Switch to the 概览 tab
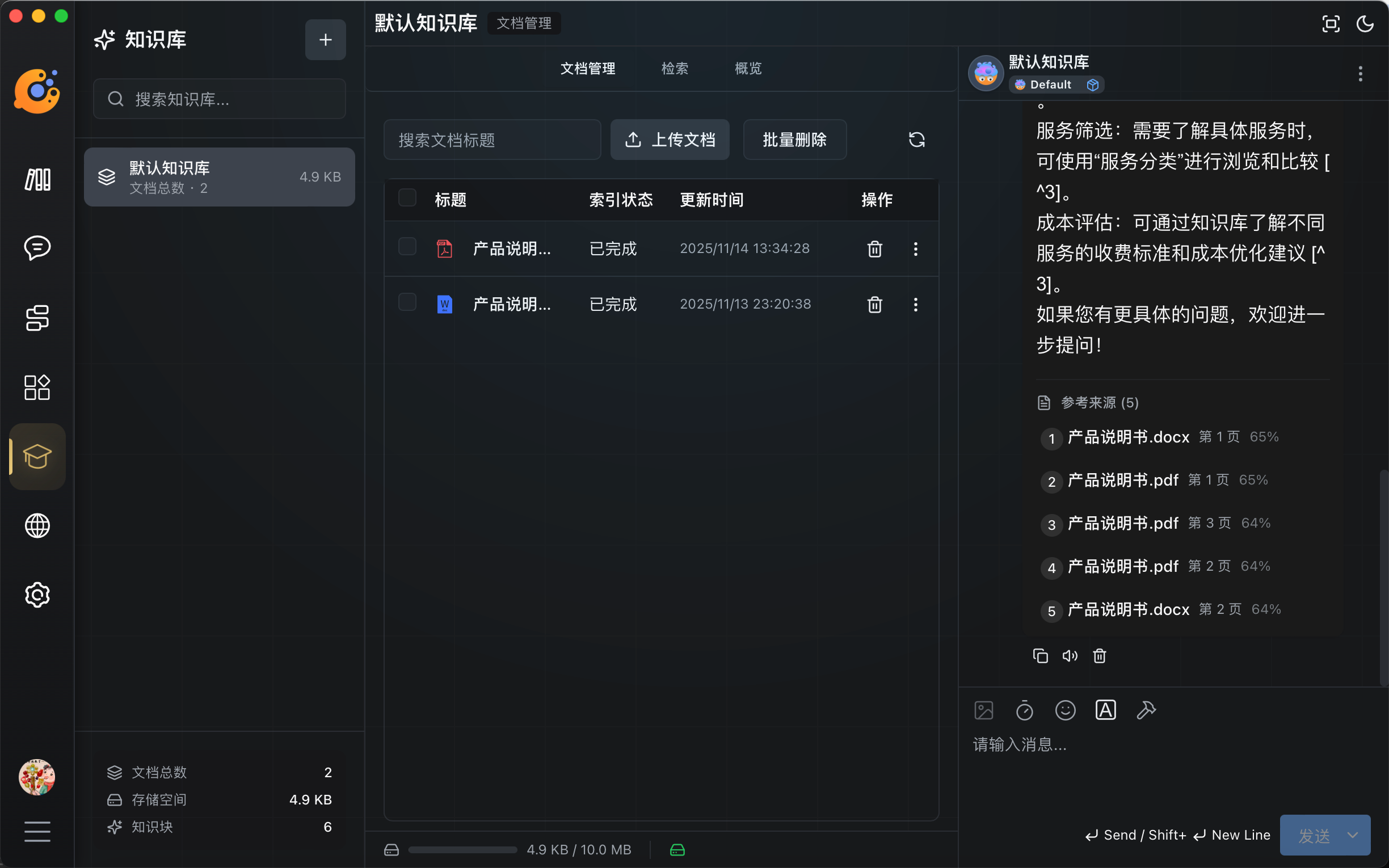This screenshot has width=1389, height=868. tap(748, 69)
